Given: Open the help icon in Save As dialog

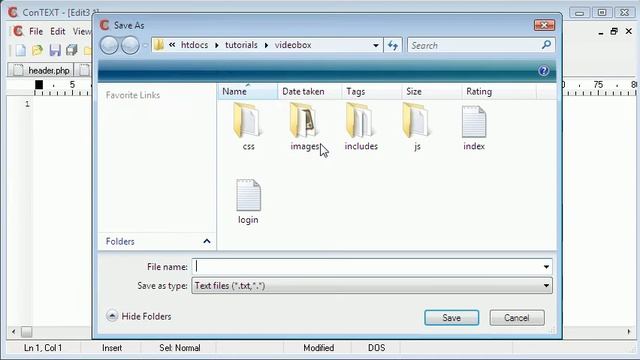Looking at the screenshot, I should (x=543, y=71).
